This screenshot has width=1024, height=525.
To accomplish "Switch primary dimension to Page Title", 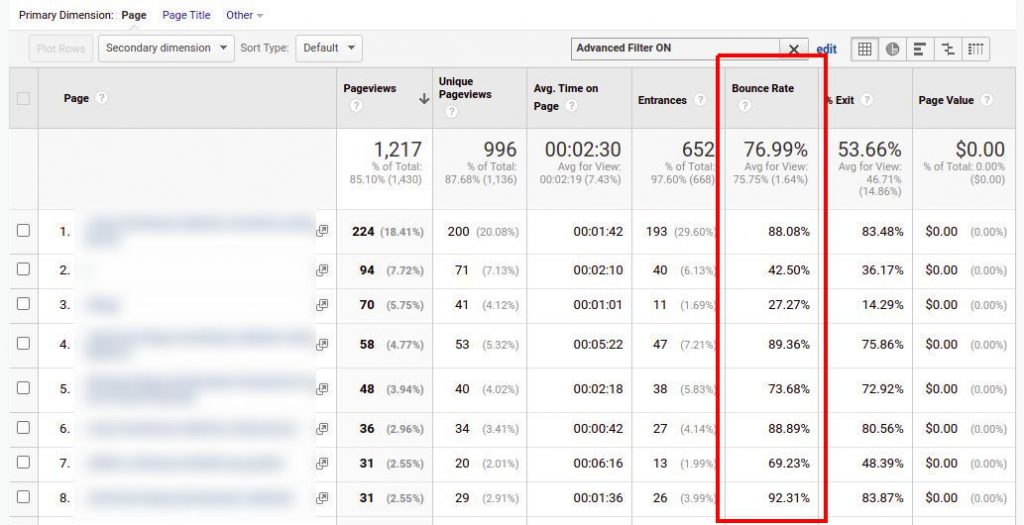I will click(188, 15).
